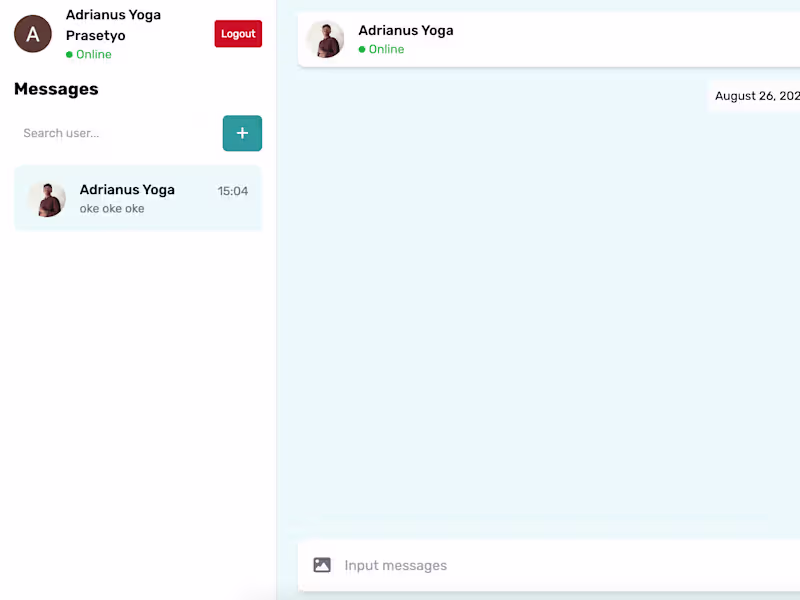Click the August 26 date chip
The image size is (800, 600).
coord(757,96)
